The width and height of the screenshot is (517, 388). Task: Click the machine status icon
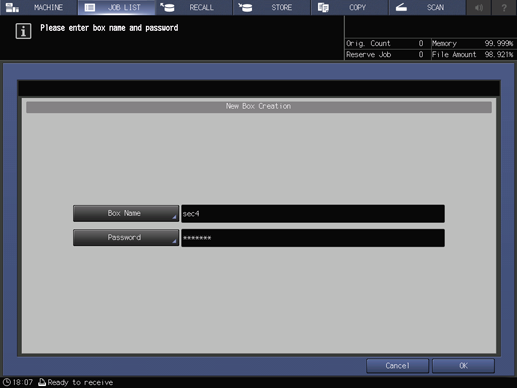coord(12,7)
